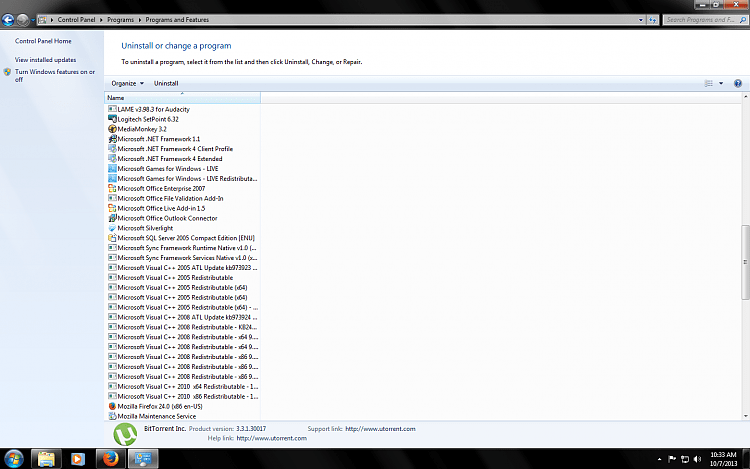Open Turn Windows features on or off
This screenshot has width=750, height=469.
55,76
